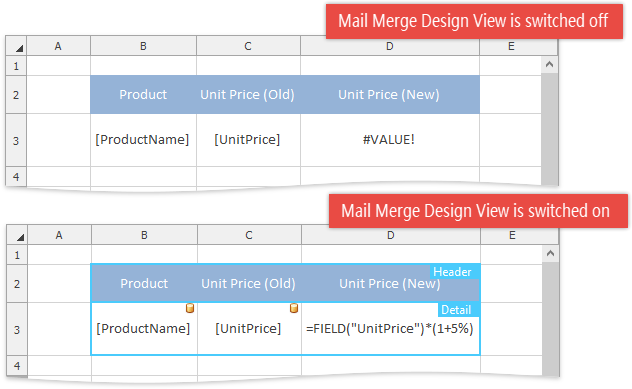This screenshot has width=632, height=389.
Task: Click Product header cell in lower sheet
Action: pyautogui.click(x=144, y=283)
